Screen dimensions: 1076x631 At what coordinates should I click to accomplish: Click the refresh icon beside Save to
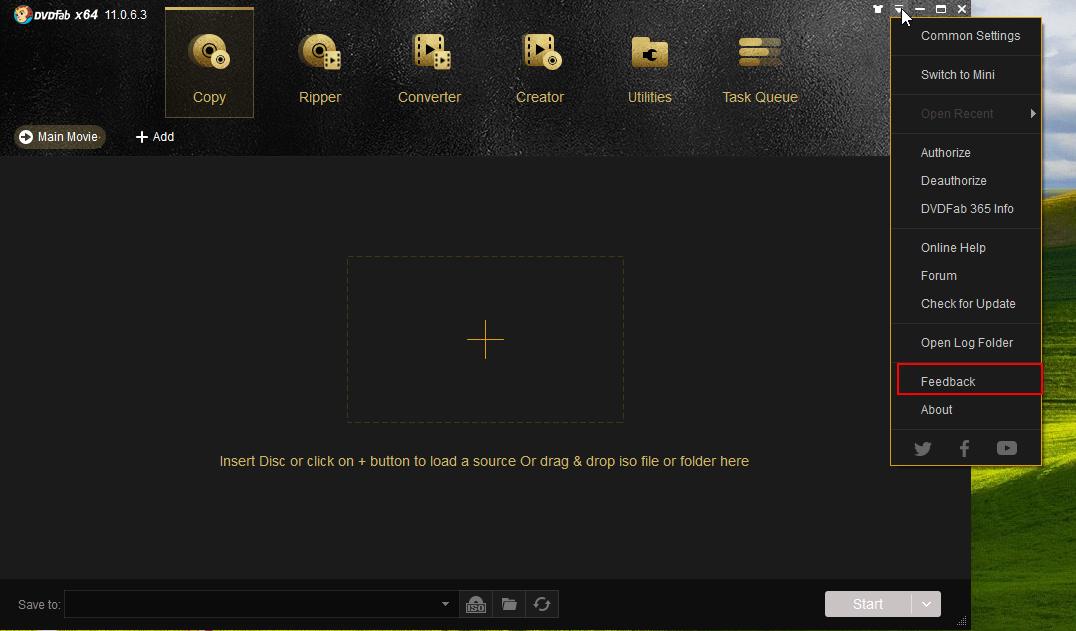coord(542,604)
